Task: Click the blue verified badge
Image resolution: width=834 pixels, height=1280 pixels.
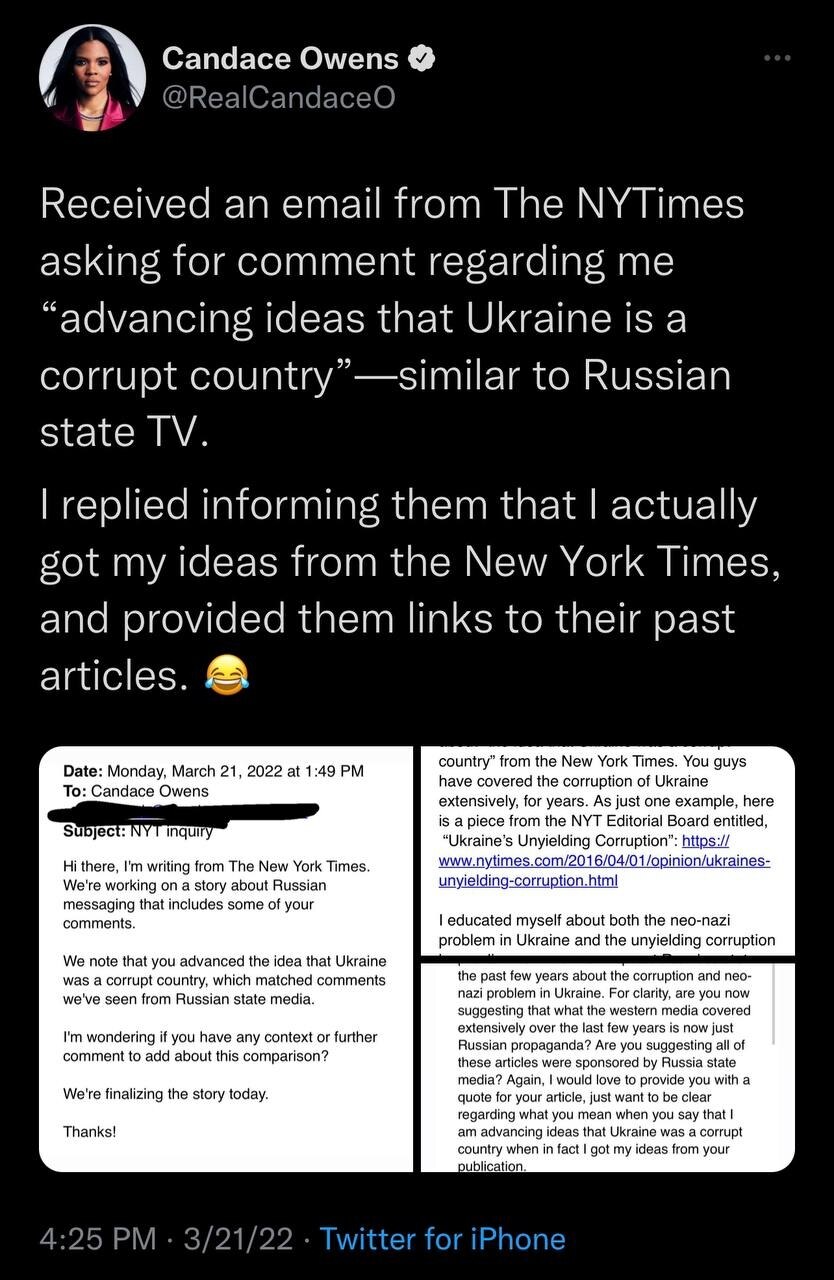Action: 423,59
